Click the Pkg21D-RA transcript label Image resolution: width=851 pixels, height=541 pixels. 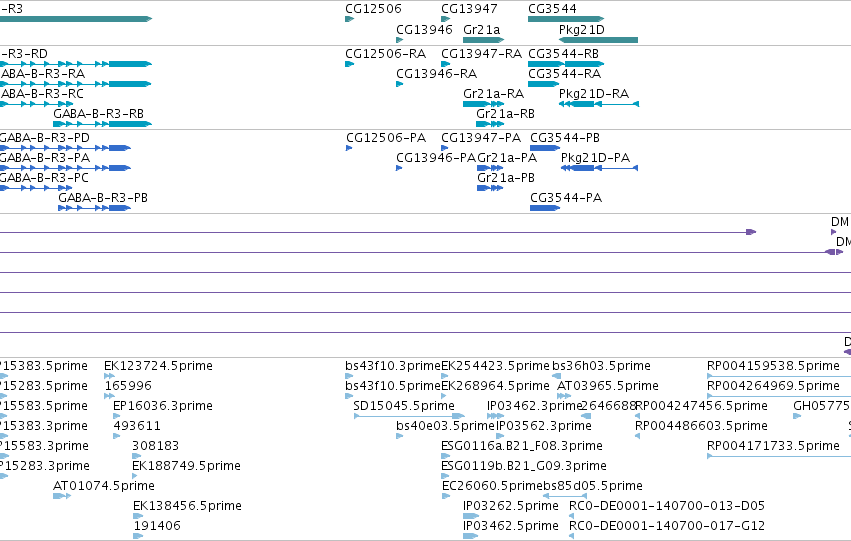[594, 94]
